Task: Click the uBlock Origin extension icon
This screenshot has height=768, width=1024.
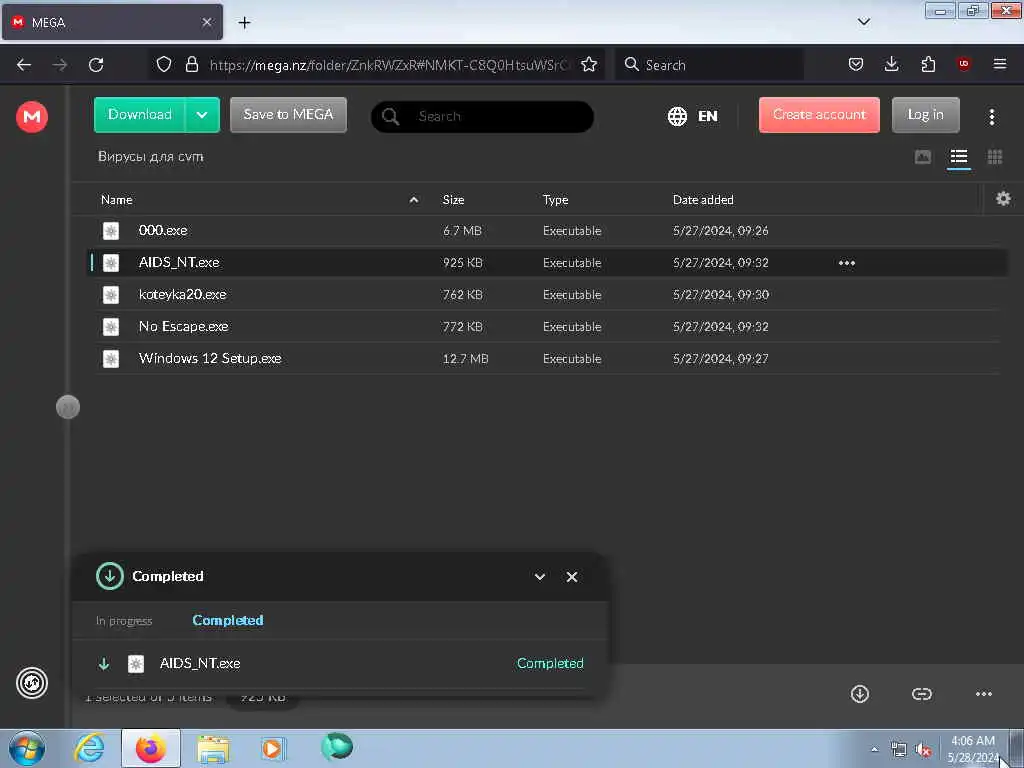Action: coord(963,64)
